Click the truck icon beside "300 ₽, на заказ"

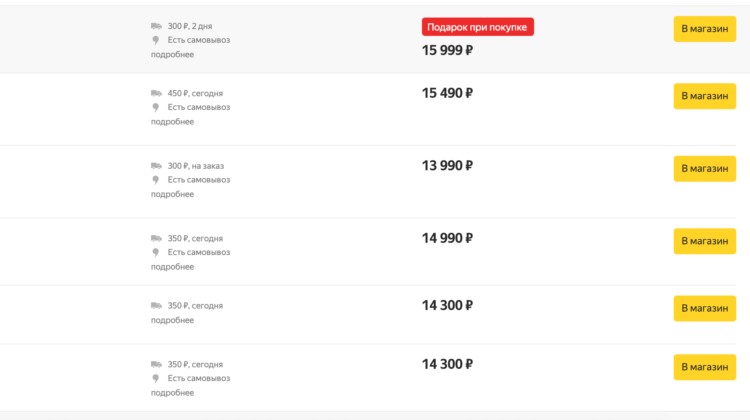coord(156,166)
